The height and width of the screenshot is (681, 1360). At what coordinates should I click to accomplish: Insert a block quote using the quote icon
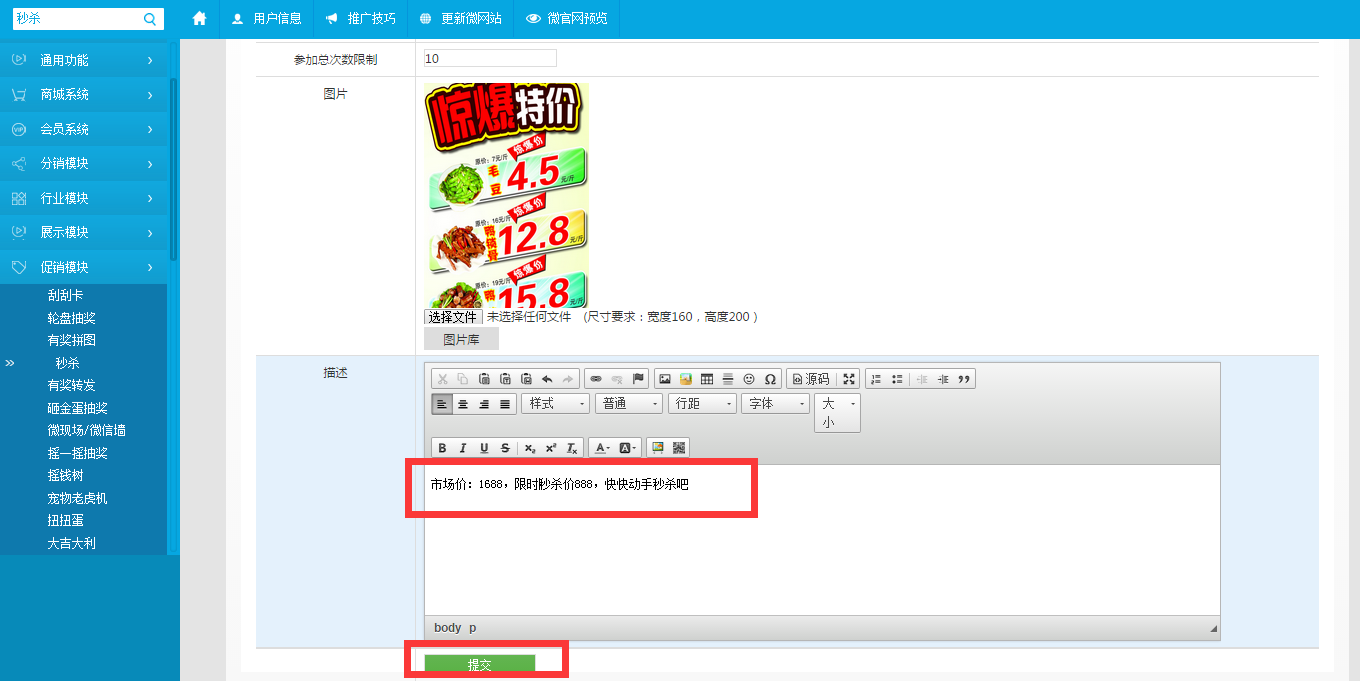point(964,379)
